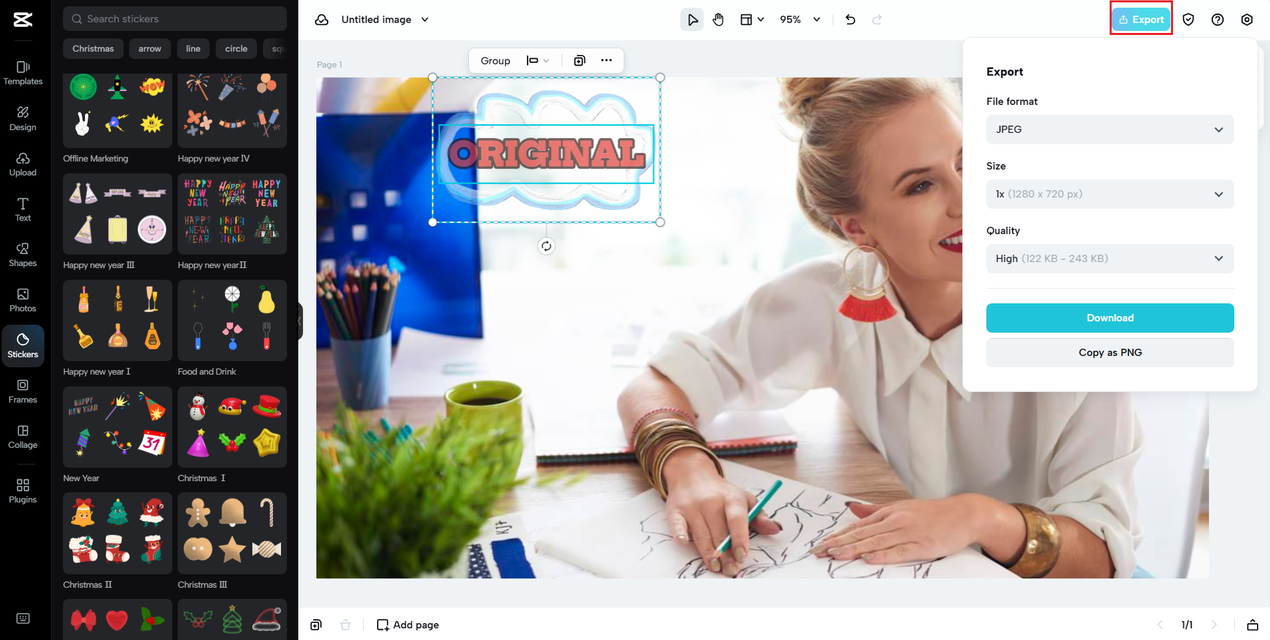Open the help question mark icon
Viewport: 1270px width, 640px height.
tap(1217, 20)
